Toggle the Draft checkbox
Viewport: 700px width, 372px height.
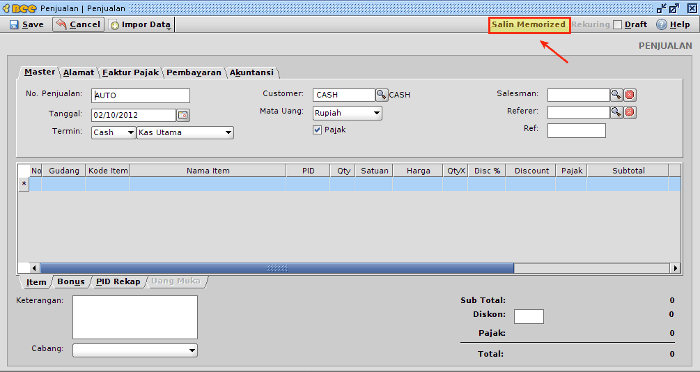tap(617, 25)
